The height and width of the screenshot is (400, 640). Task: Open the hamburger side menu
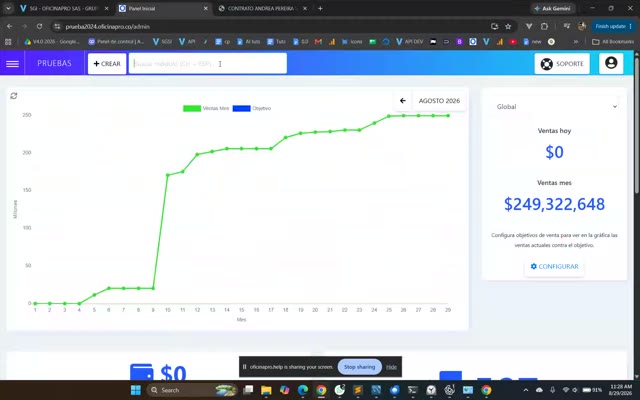pos(12,64)
